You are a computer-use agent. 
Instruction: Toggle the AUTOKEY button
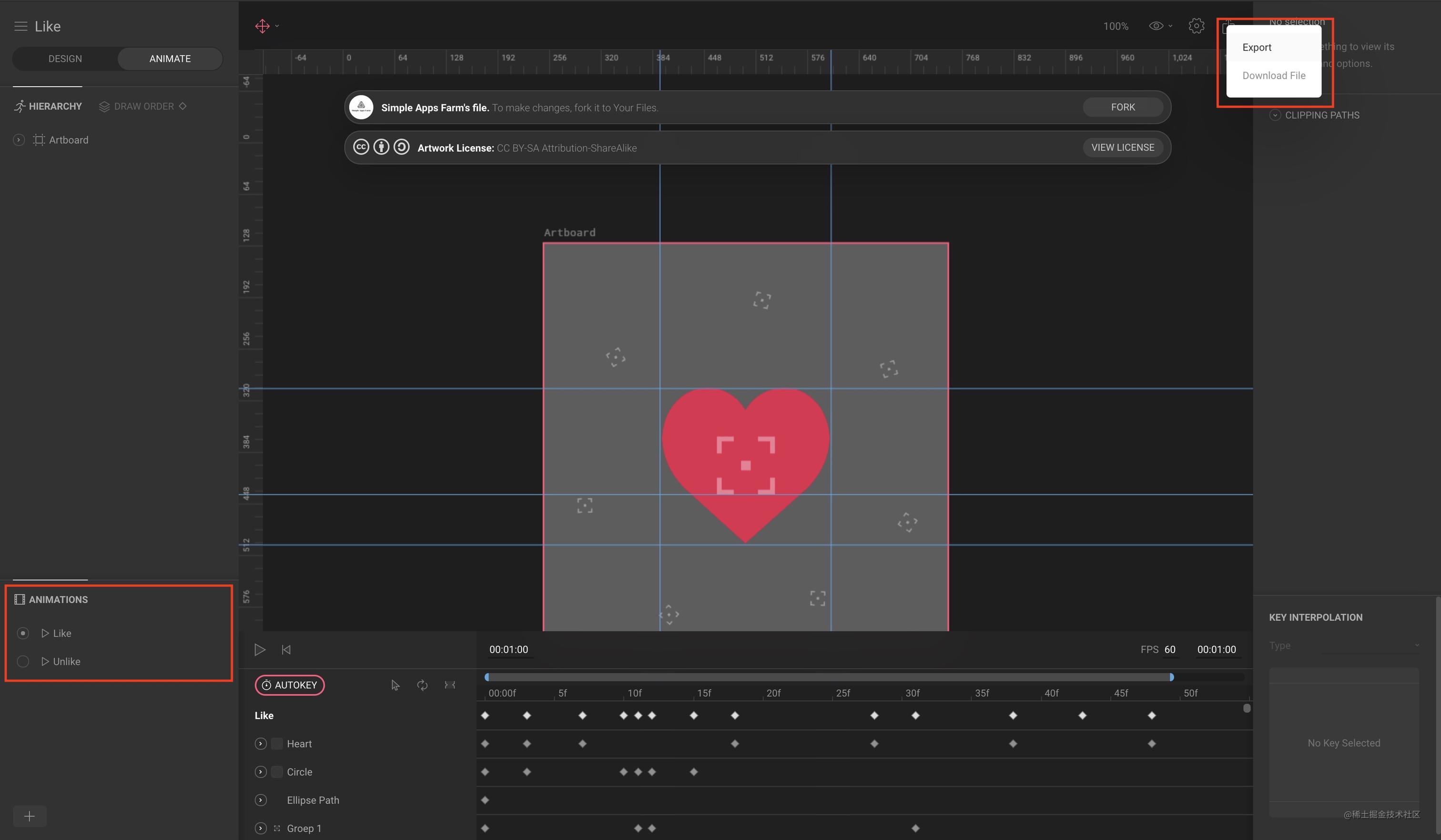[290, 685]
